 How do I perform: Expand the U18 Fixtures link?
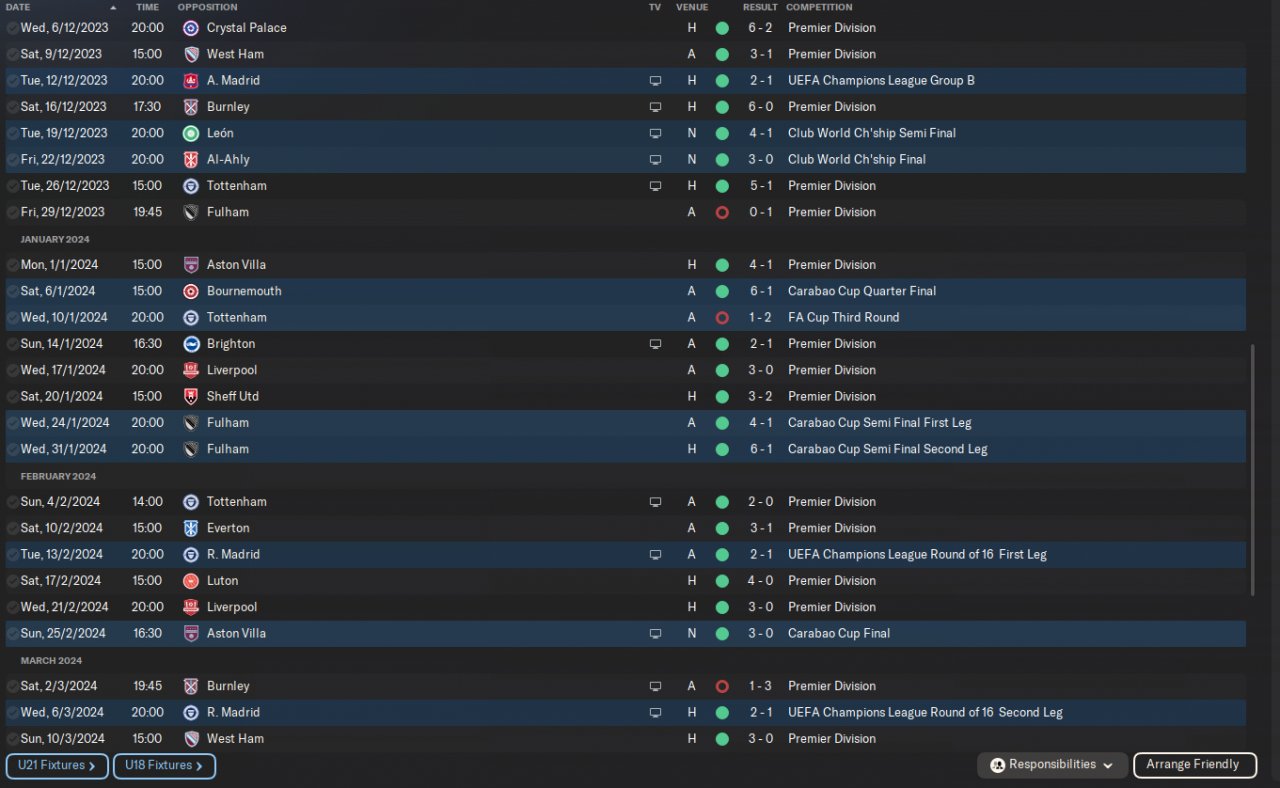coord(164,766)
